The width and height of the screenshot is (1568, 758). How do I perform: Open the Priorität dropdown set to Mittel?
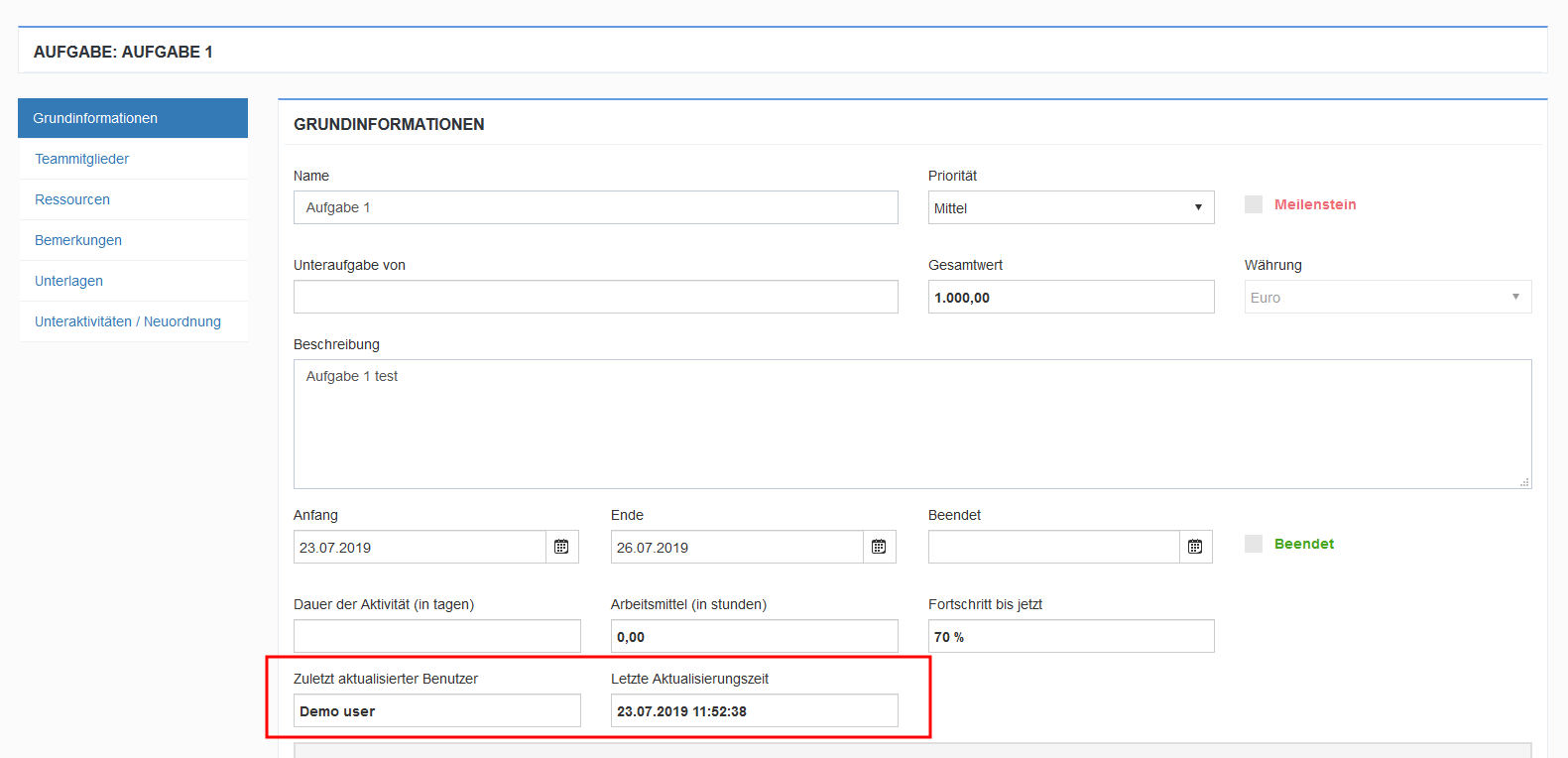pyautogui.click(x=1071, y=207)
